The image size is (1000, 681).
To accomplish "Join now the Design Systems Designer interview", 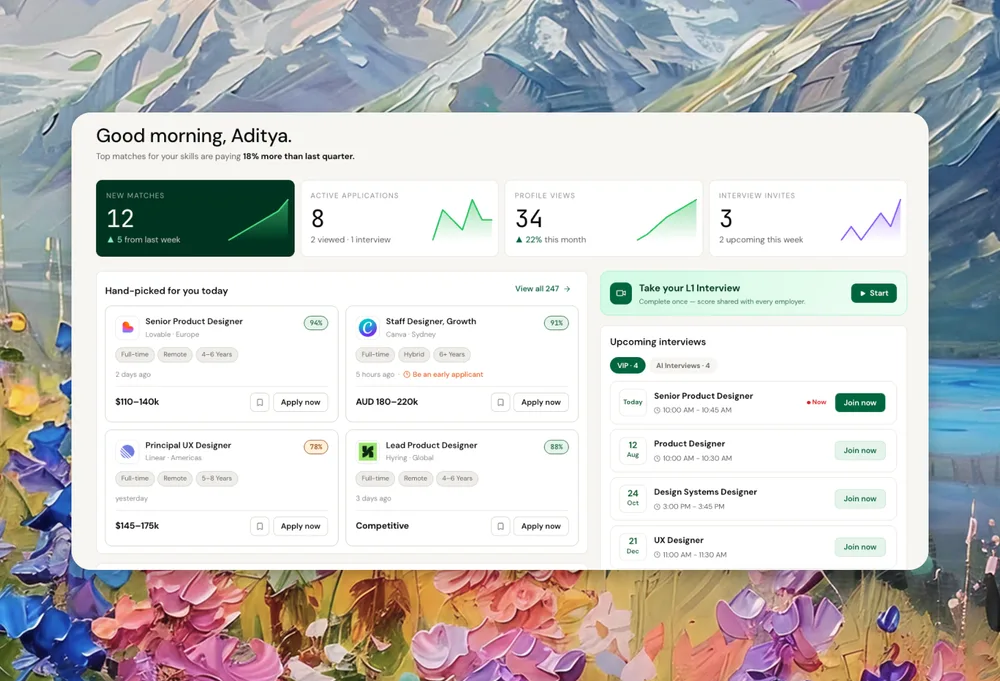I will point(860,499).
